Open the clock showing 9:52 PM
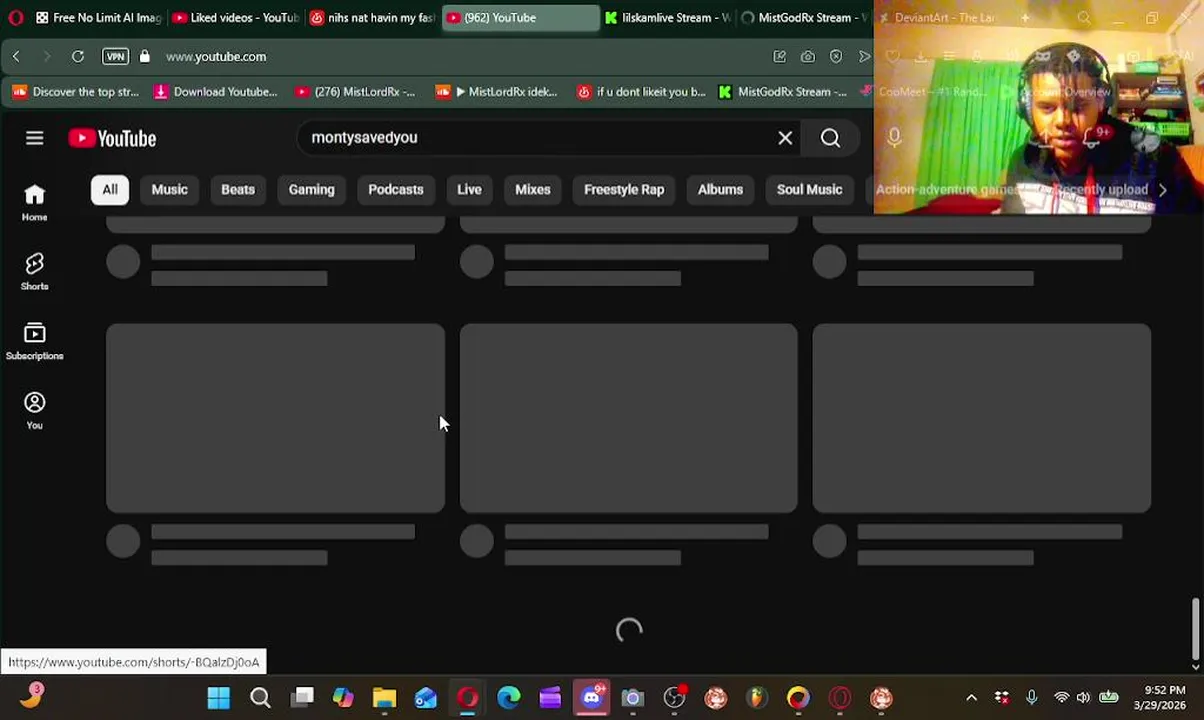The height and width of the screenshot is (720, 1204). (x=1159, y=698)
